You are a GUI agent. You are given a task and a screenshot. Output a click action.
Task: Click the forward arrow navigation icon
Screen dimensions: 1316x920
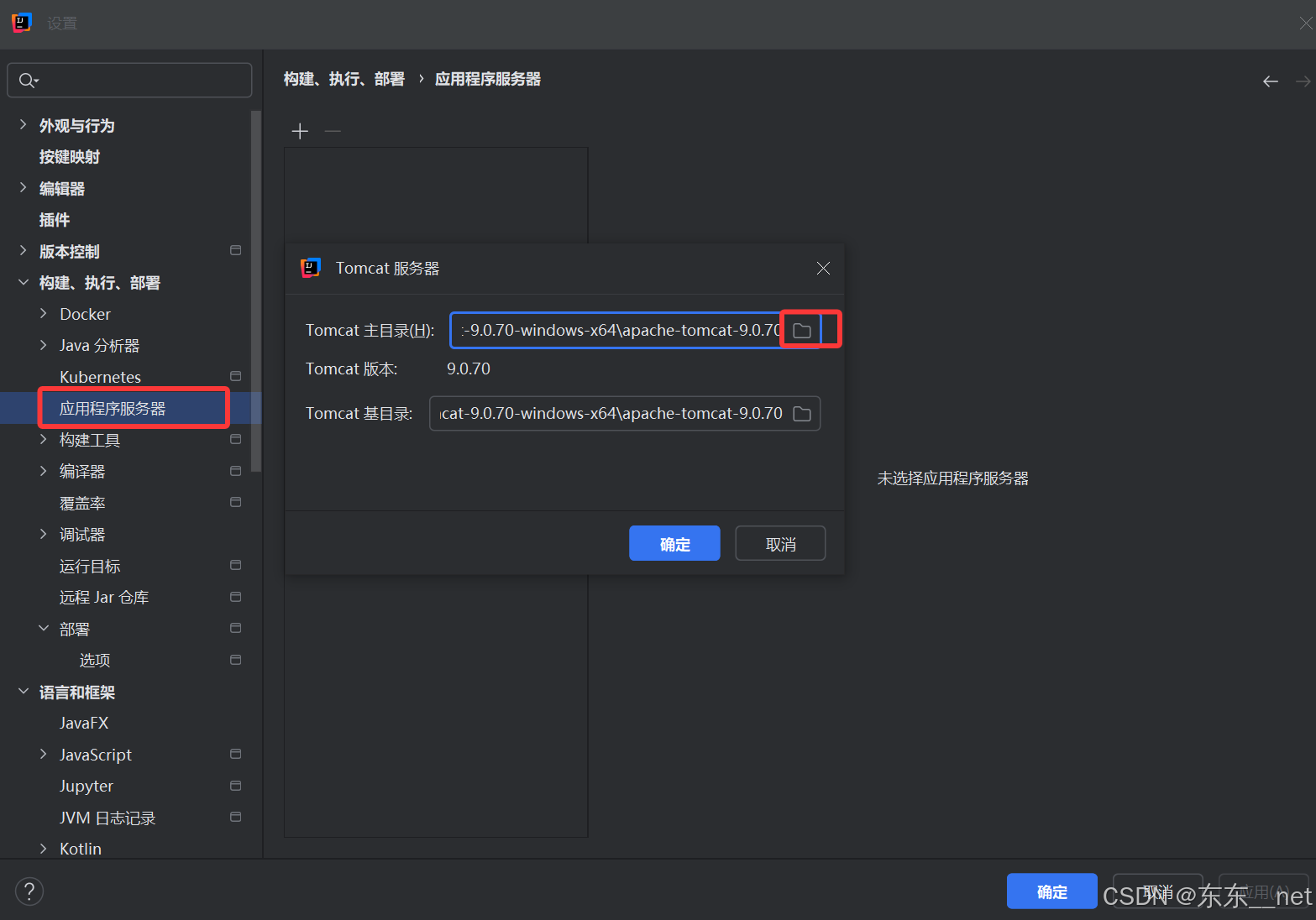click(1303, 81)
